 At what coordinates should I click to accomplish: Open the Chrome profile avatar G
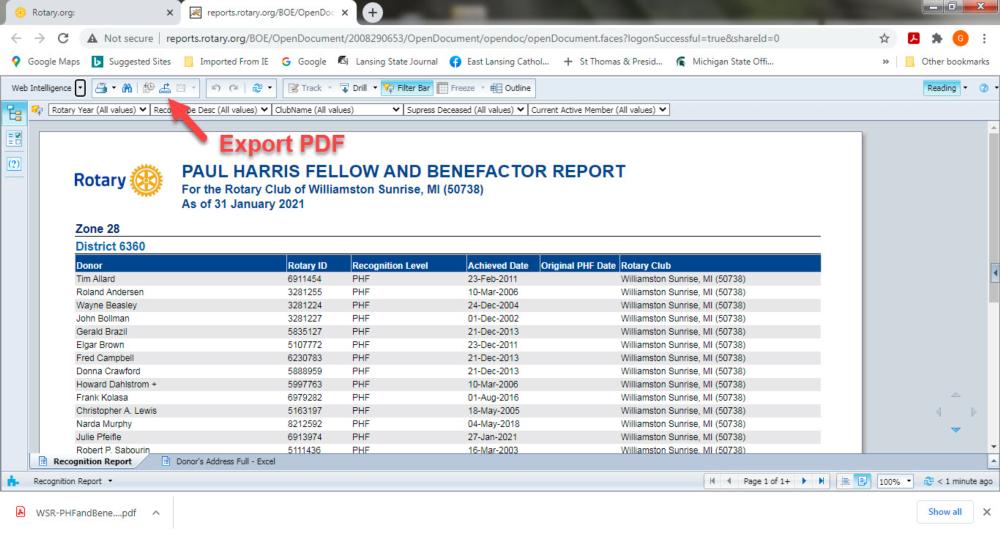click(960, 38)
